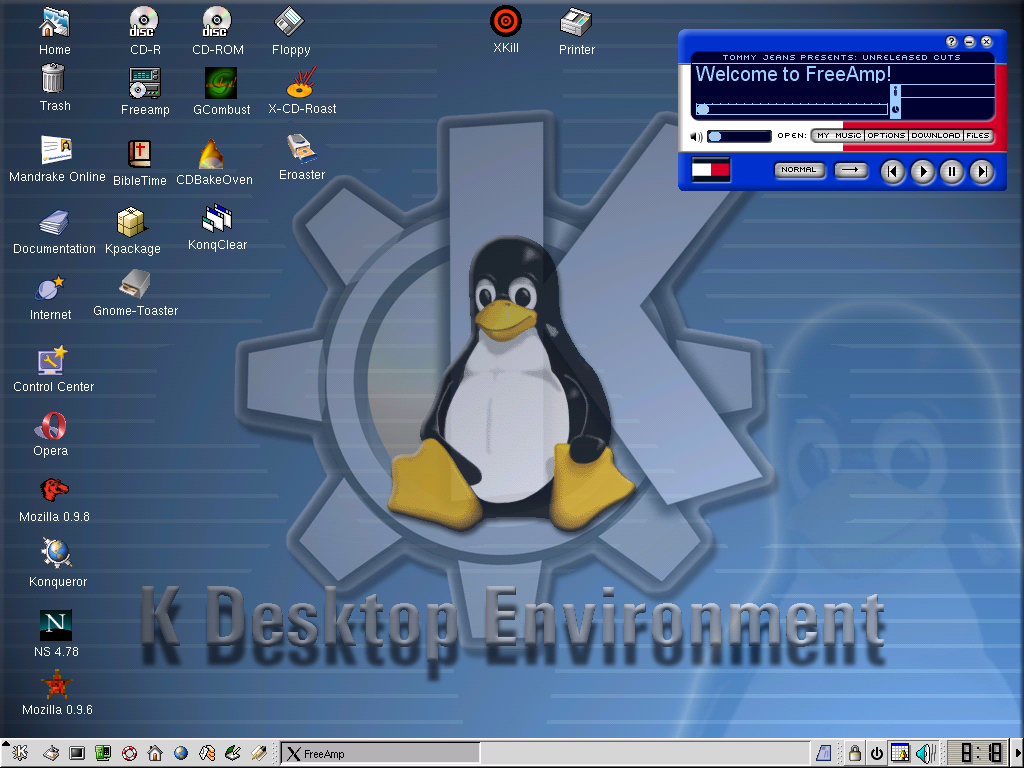Collapse the panel using the right-edge arrow
The height and width of the screenshot is (768, 1024).
click(1016, 753)
